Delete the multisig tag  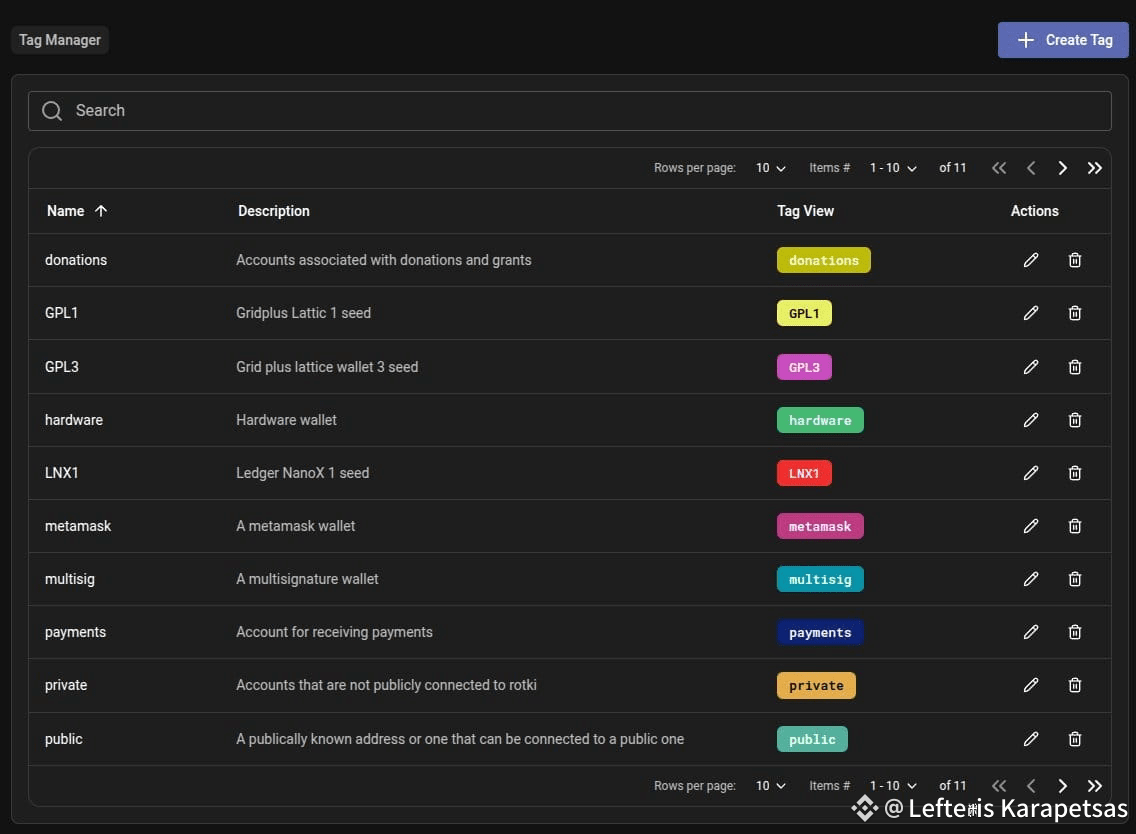(x=1075, y=579)
